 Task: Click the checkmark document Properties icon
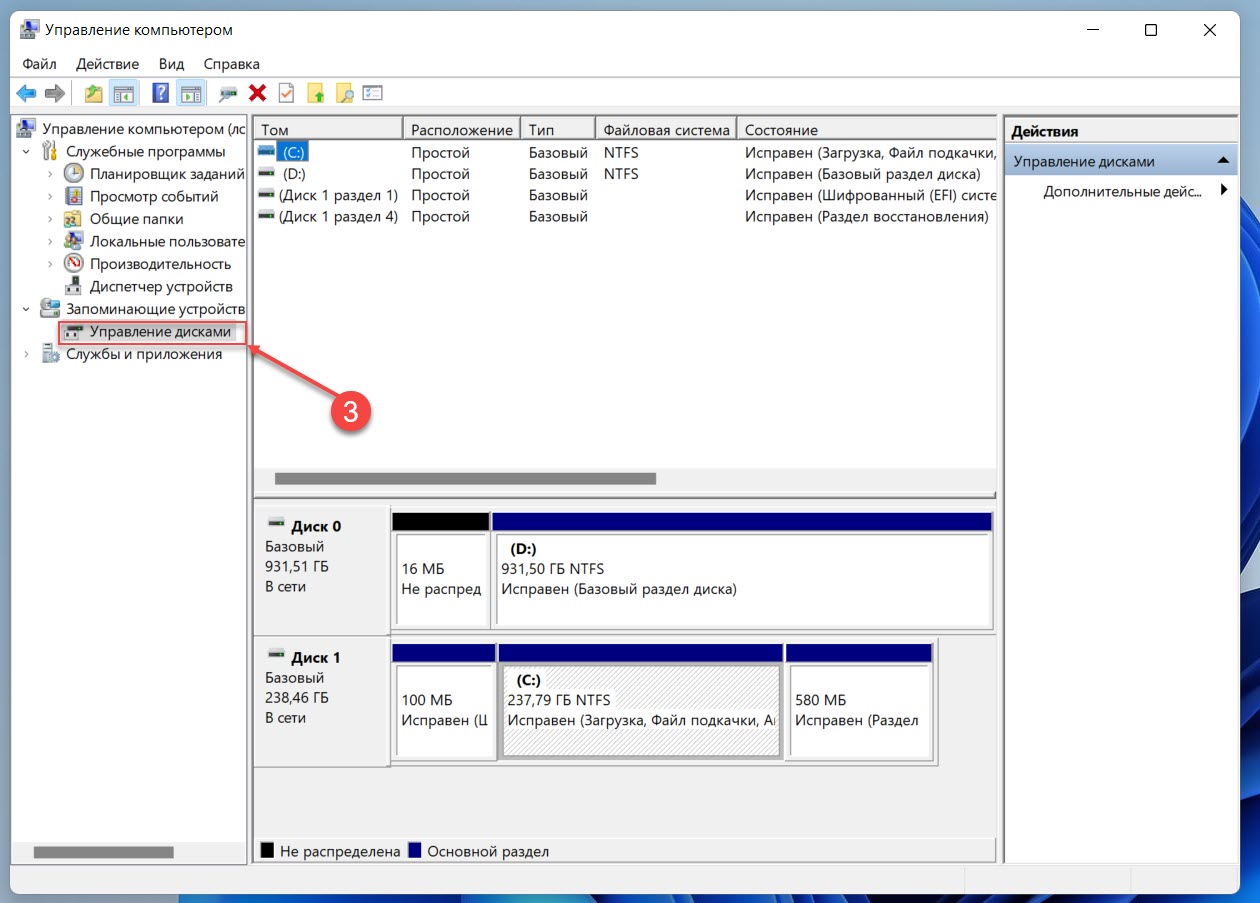pos(286,93)
